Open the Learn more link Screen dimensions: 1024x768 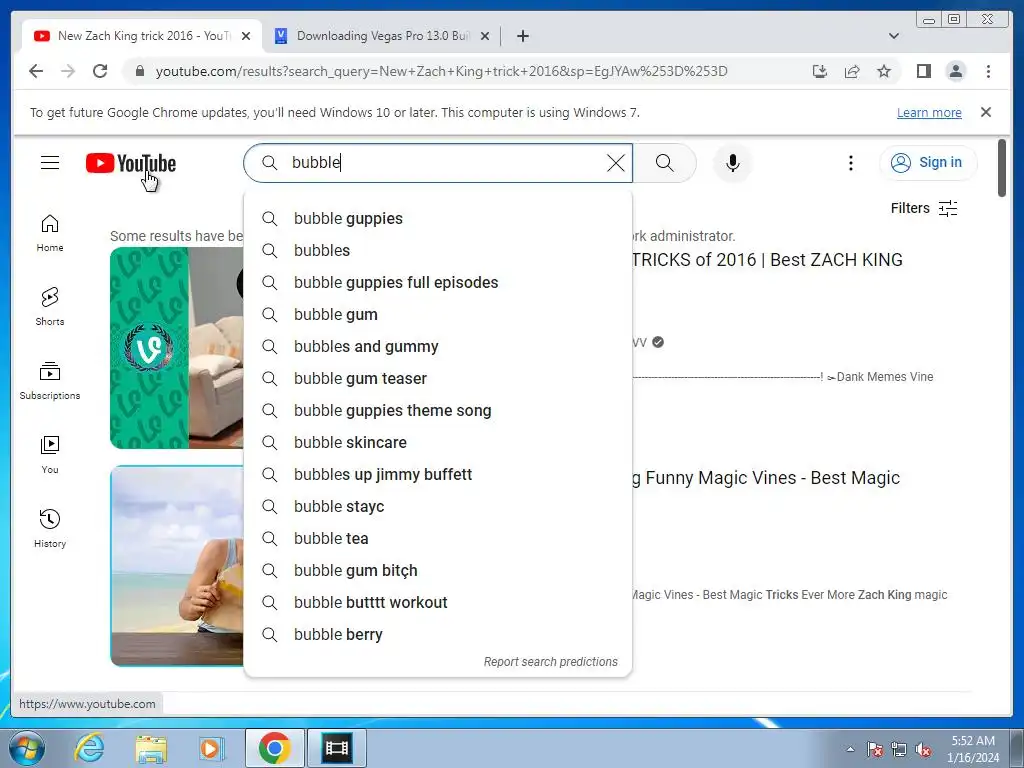(x=929, y=112)
